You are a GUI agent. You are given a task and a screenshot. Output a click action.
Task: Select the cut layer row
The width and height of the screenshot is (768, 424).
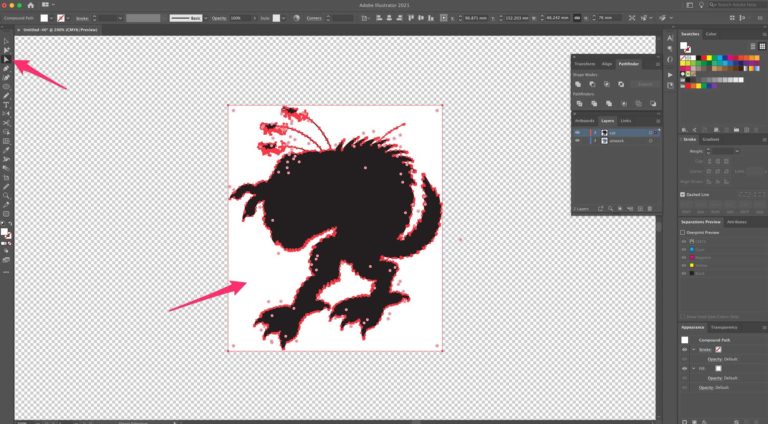(x=617, y=133)
